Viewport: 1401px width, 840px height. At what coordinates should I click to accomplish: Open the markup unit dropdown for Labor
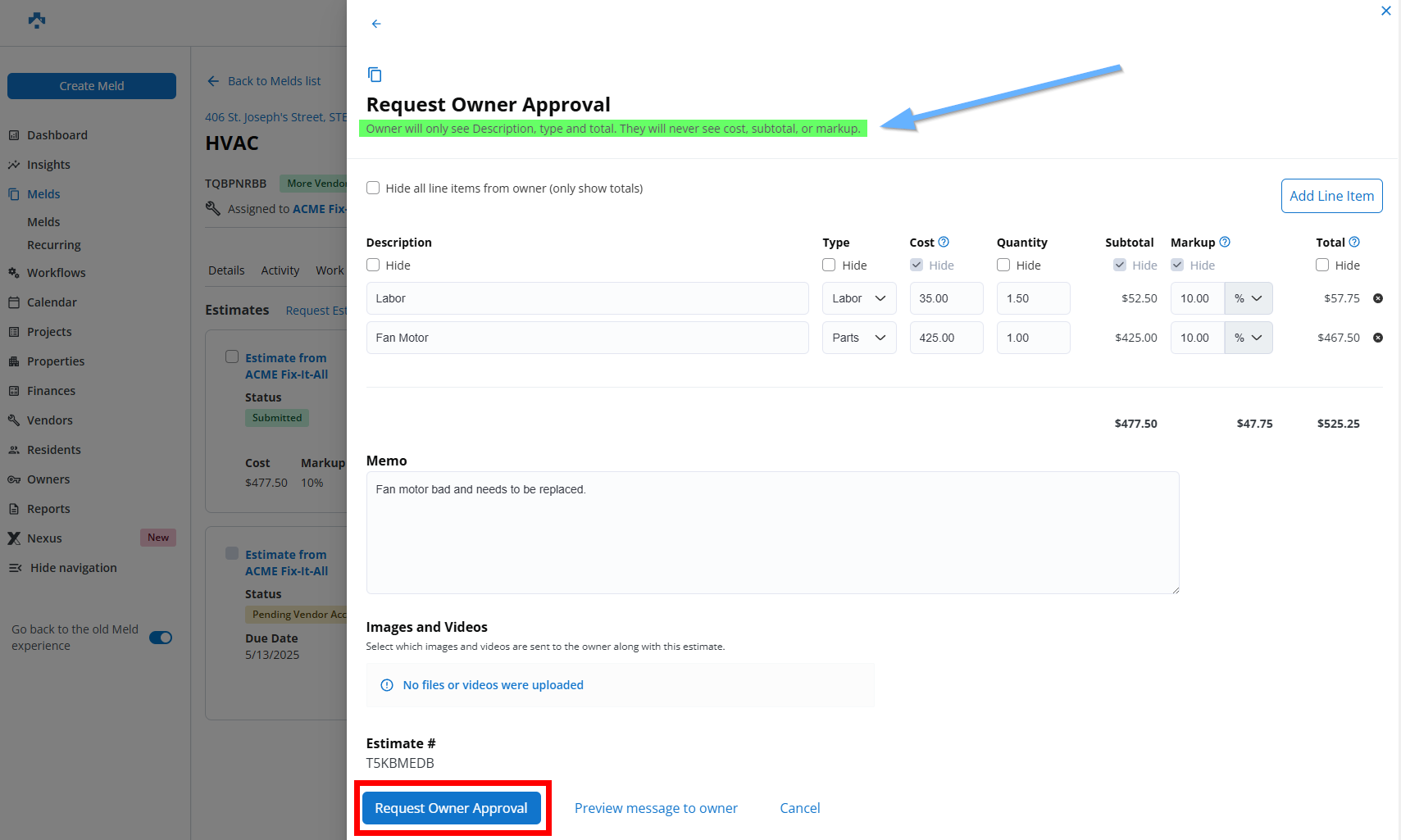(1248, 298)
